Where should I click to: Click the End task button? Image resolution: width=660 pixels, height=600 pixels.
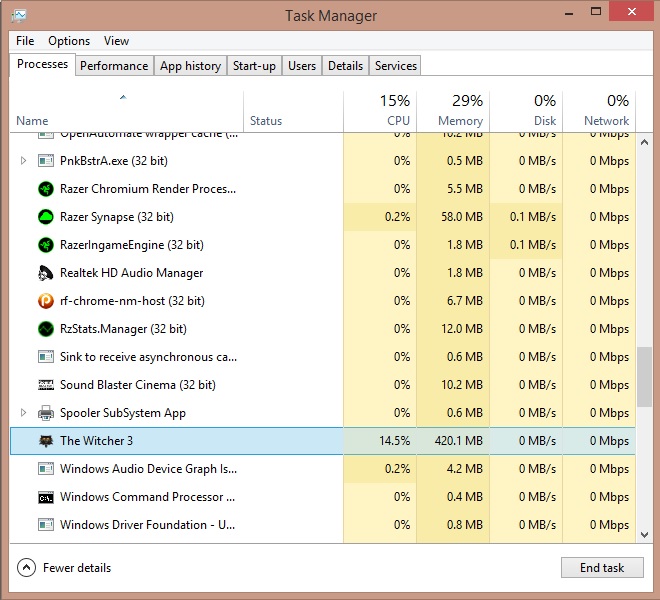[602, 568]
